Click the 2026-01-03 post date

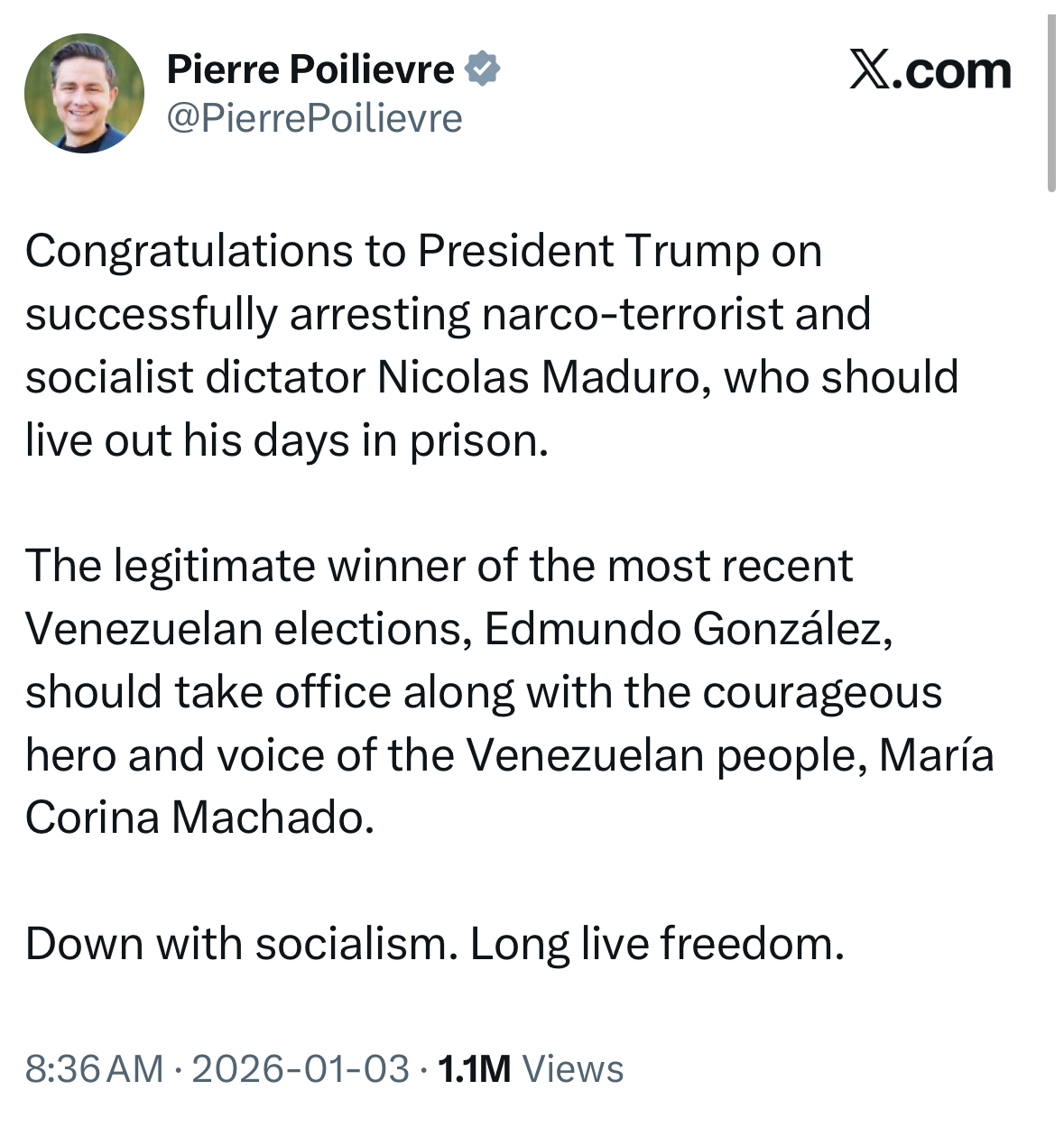pos(301,1068)
